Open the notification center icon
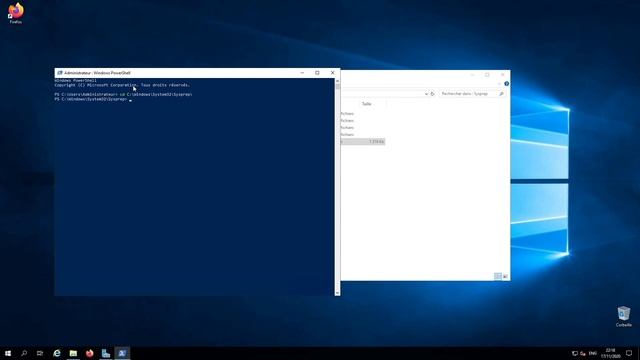This screenshot has height=360, width=640. point(629,353)
